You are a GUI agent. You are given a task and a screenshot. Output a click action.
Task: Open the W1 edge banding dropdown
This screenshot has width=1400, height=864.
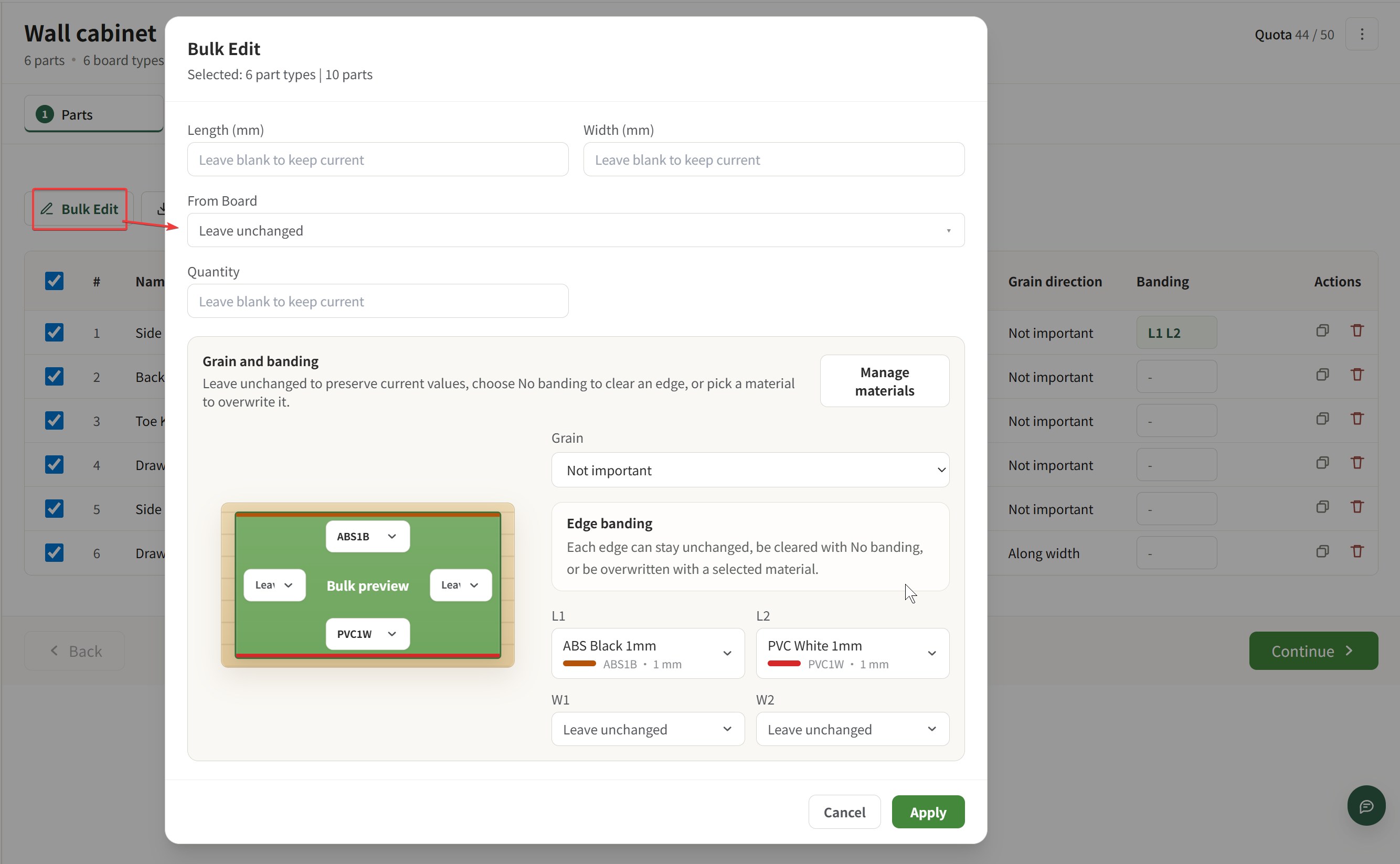point(648,729)
